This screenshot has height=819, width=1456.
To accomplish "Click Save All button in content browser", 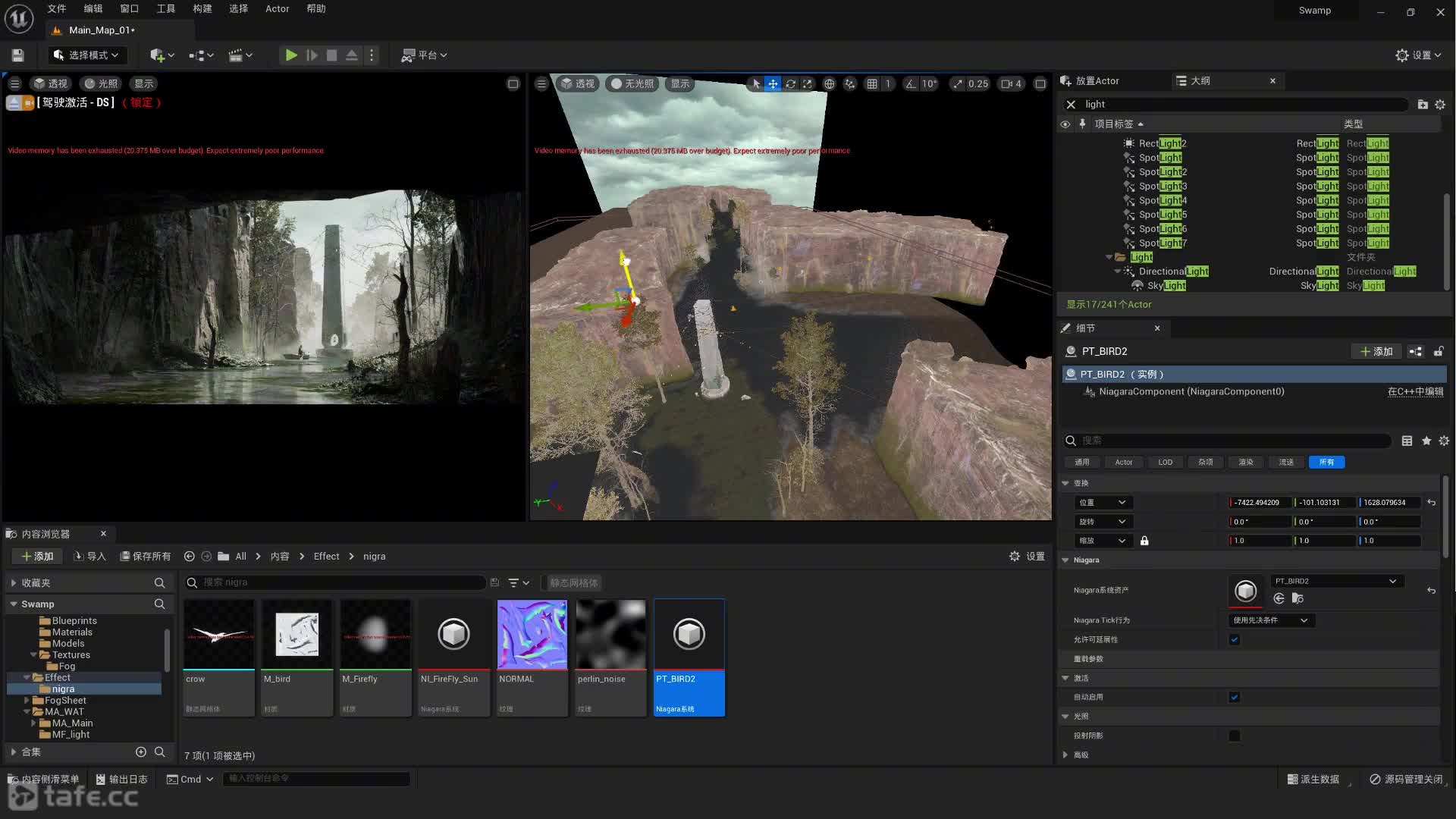I will (146, 556).
